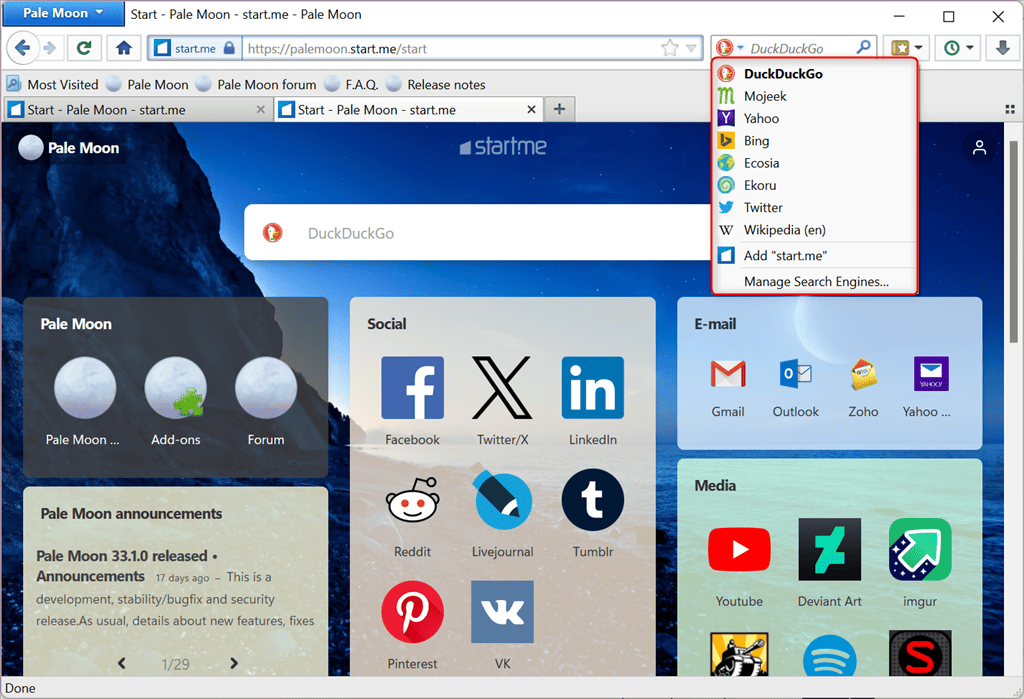Image resolution: width=1024 pixels, height=699 pixels.
Task: Open Outlook from the E-mail widget
Action: (795, 387)
